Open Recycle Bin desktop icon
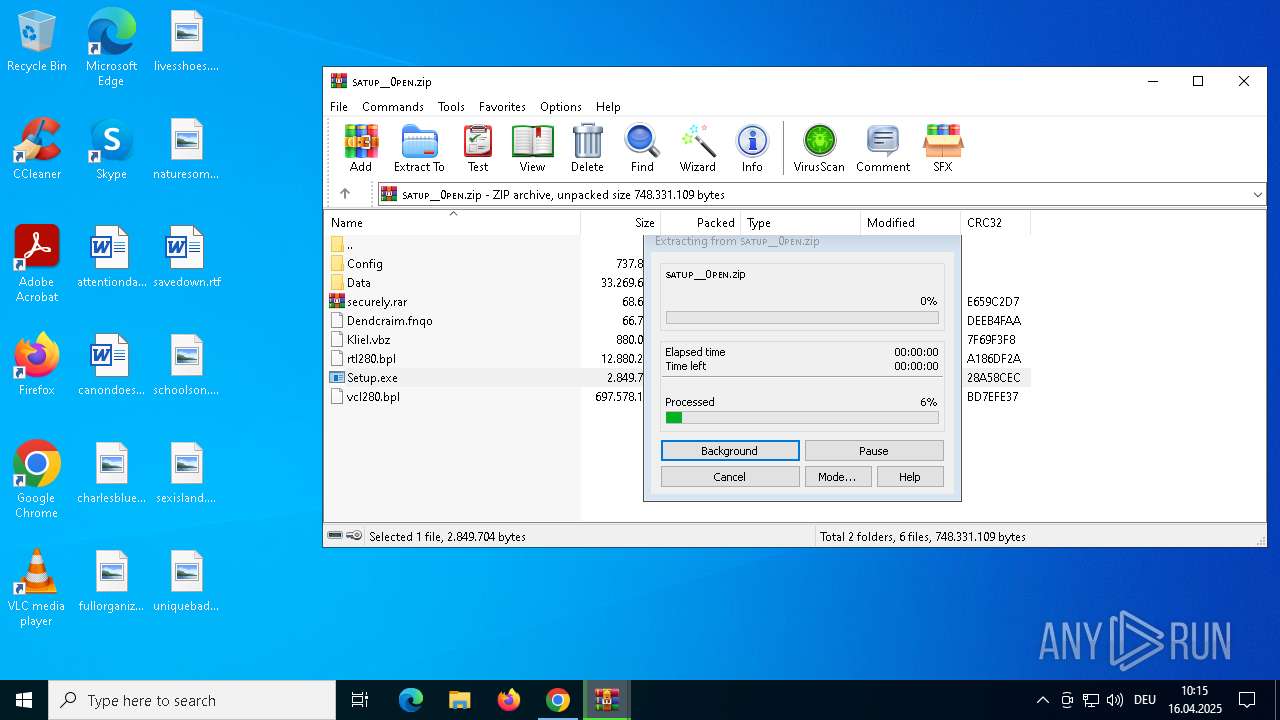This screenshot has height=720, width=1280. tap(37, 42)
